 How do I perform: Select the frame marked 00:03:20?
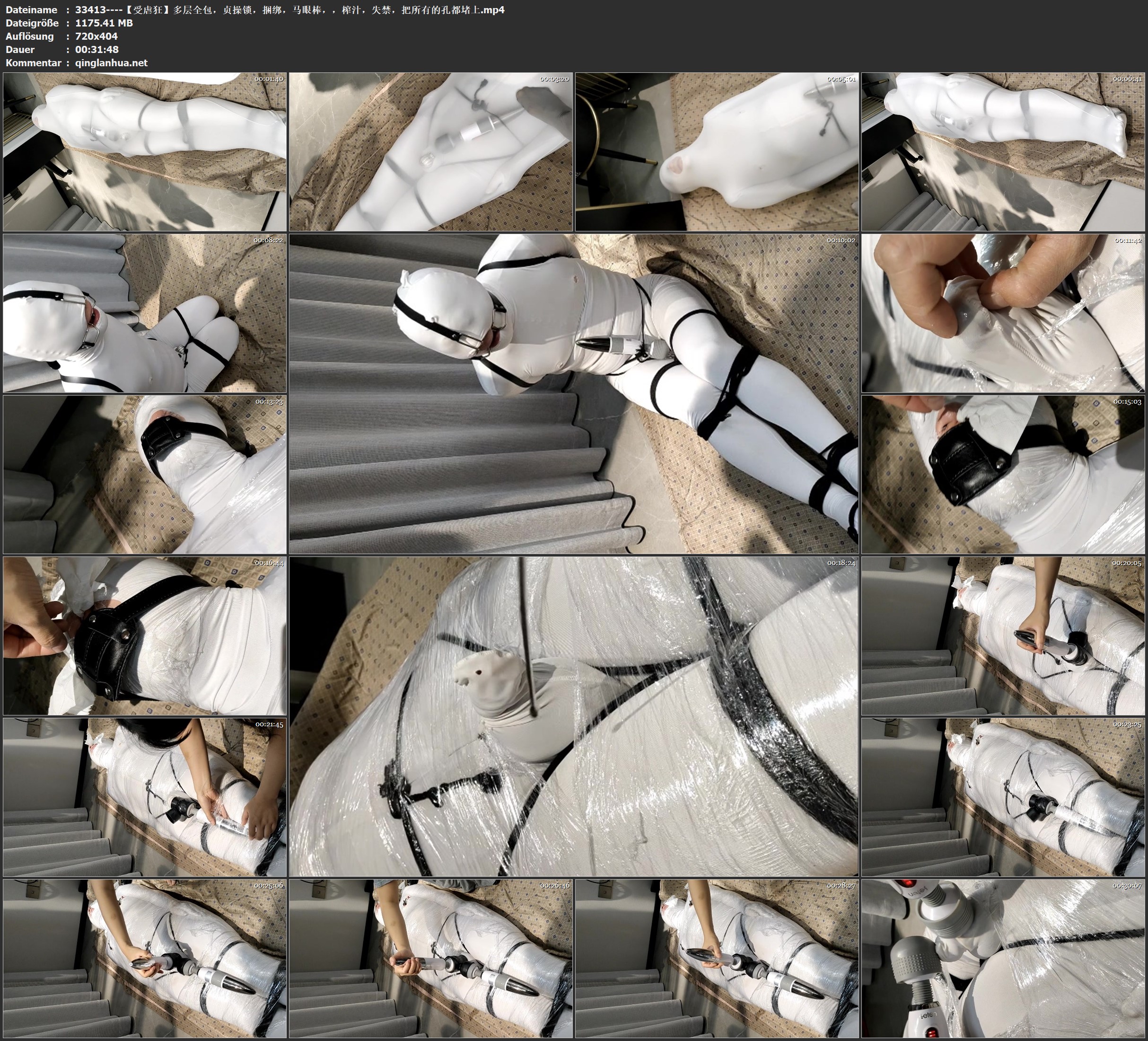(430, 151)
